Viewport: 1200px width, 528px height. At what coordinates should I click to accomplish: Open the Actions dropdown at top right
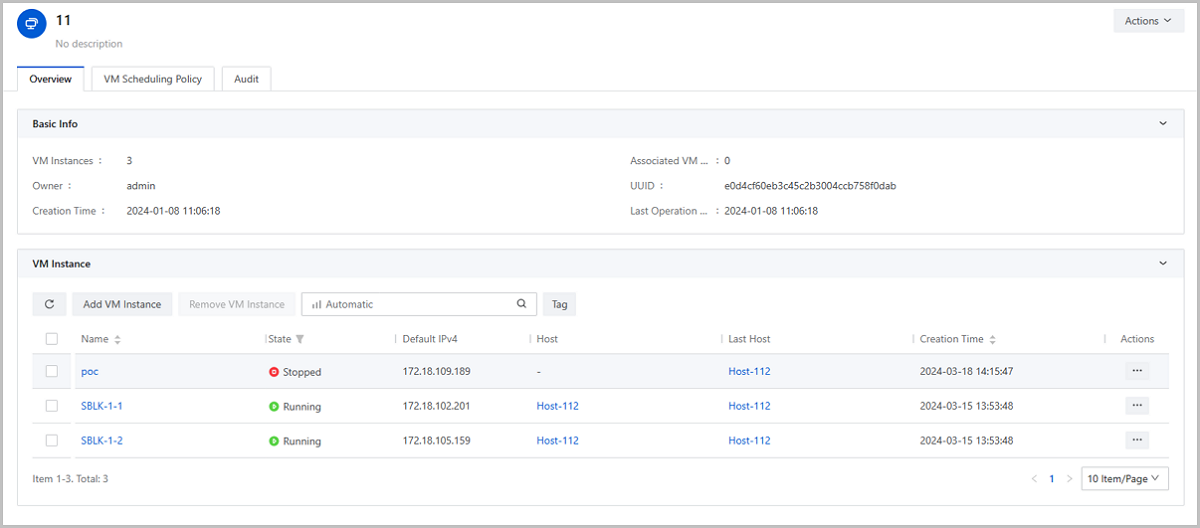1148,21
